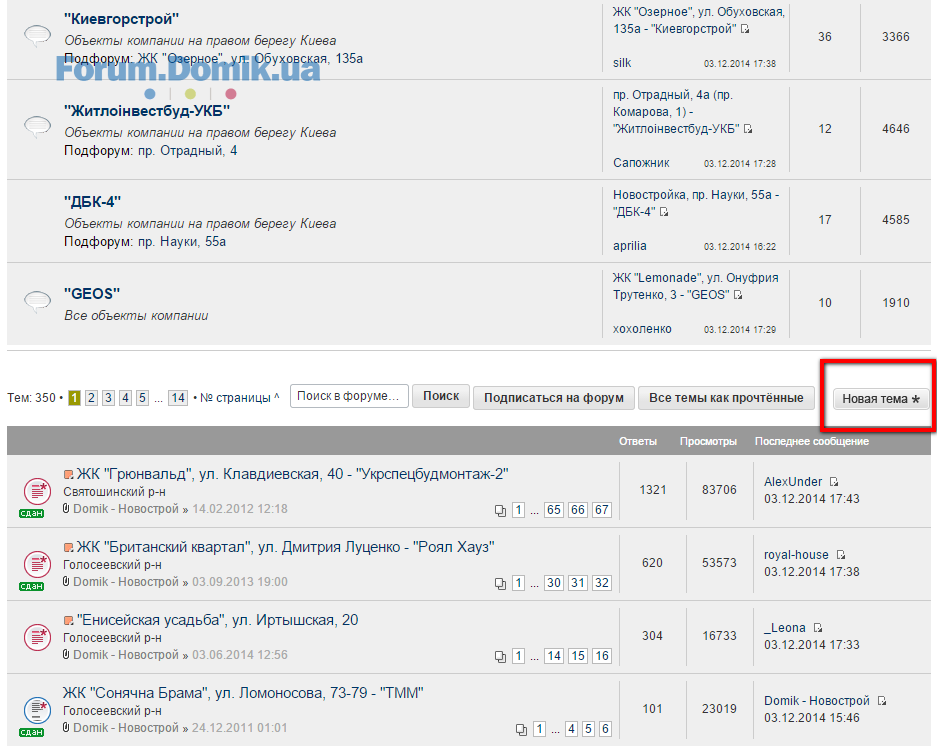The image size is (937, 746).
Task: View latest post icon in Житлоінвестбуд-УКБ row
Action: coord(748,129)
